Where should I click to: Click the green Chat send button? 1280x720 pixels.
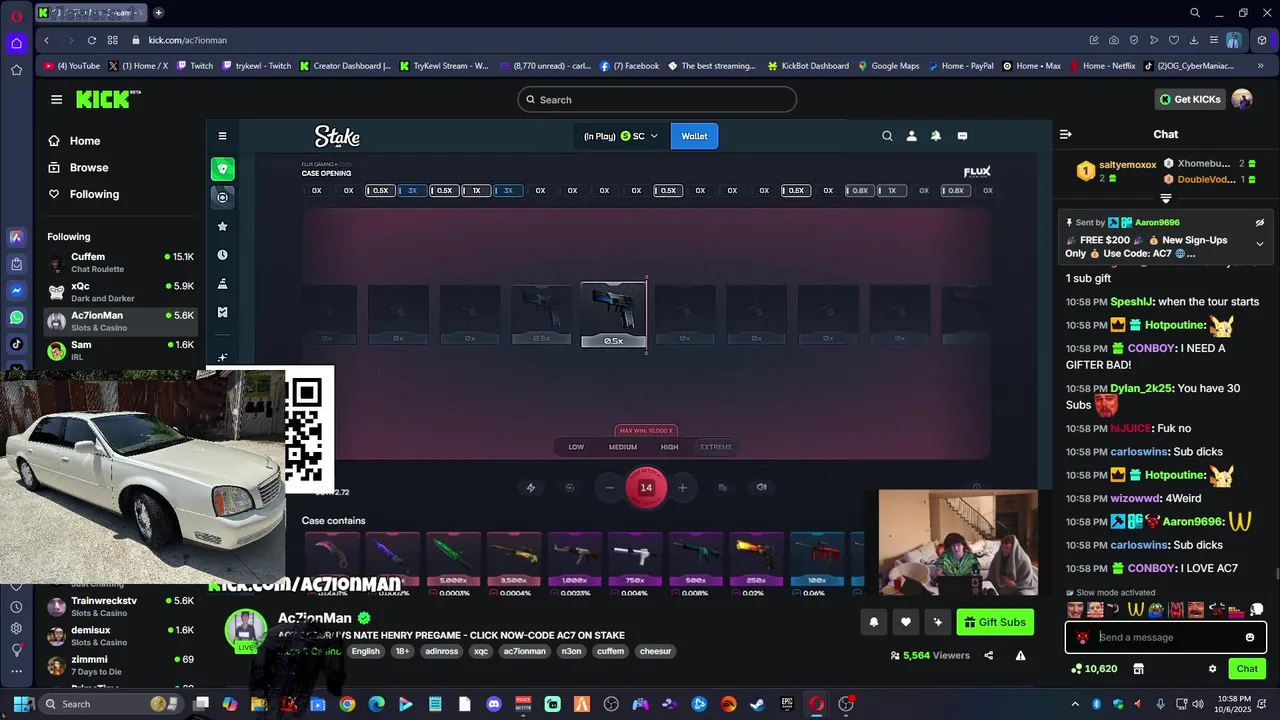click(x=1247, y=669)
